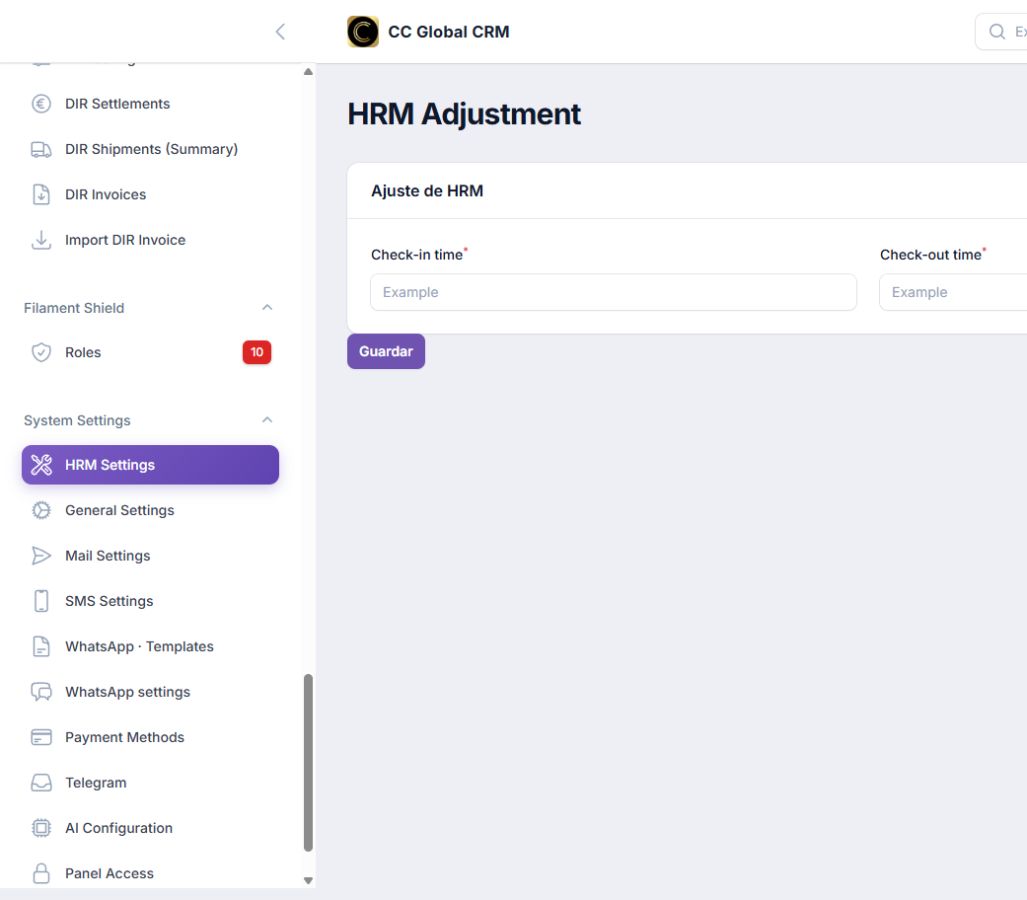Click the Ajuste de HRM section title
Screen dimensions: 1027x900
click(x=427, y=191)
